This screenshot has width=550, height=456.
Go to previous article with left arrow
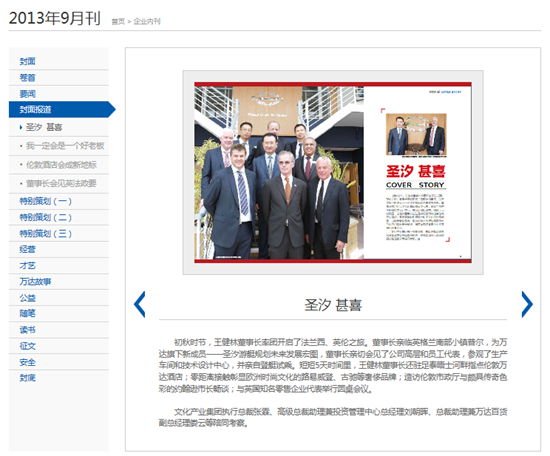140,304
